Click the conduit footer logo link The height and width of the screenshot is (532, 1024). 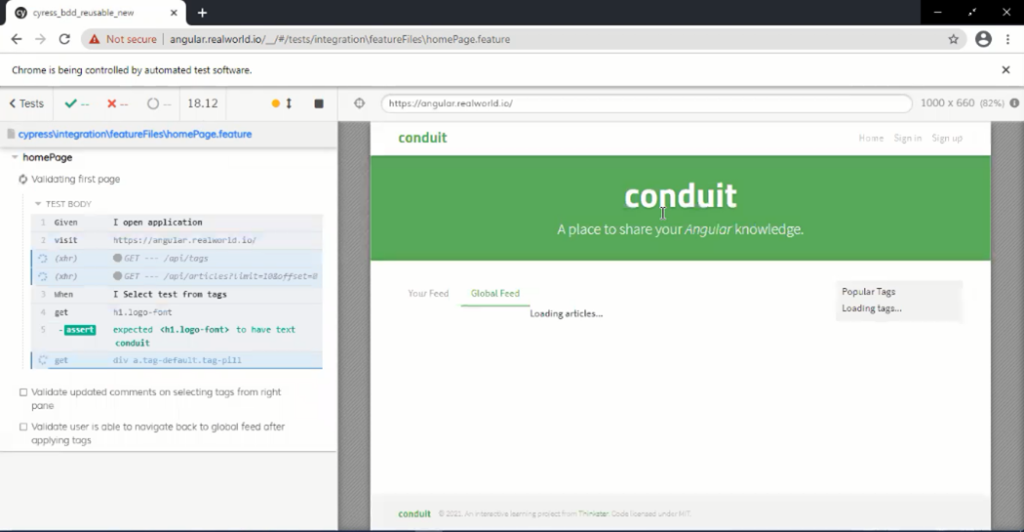click(415, 514)
